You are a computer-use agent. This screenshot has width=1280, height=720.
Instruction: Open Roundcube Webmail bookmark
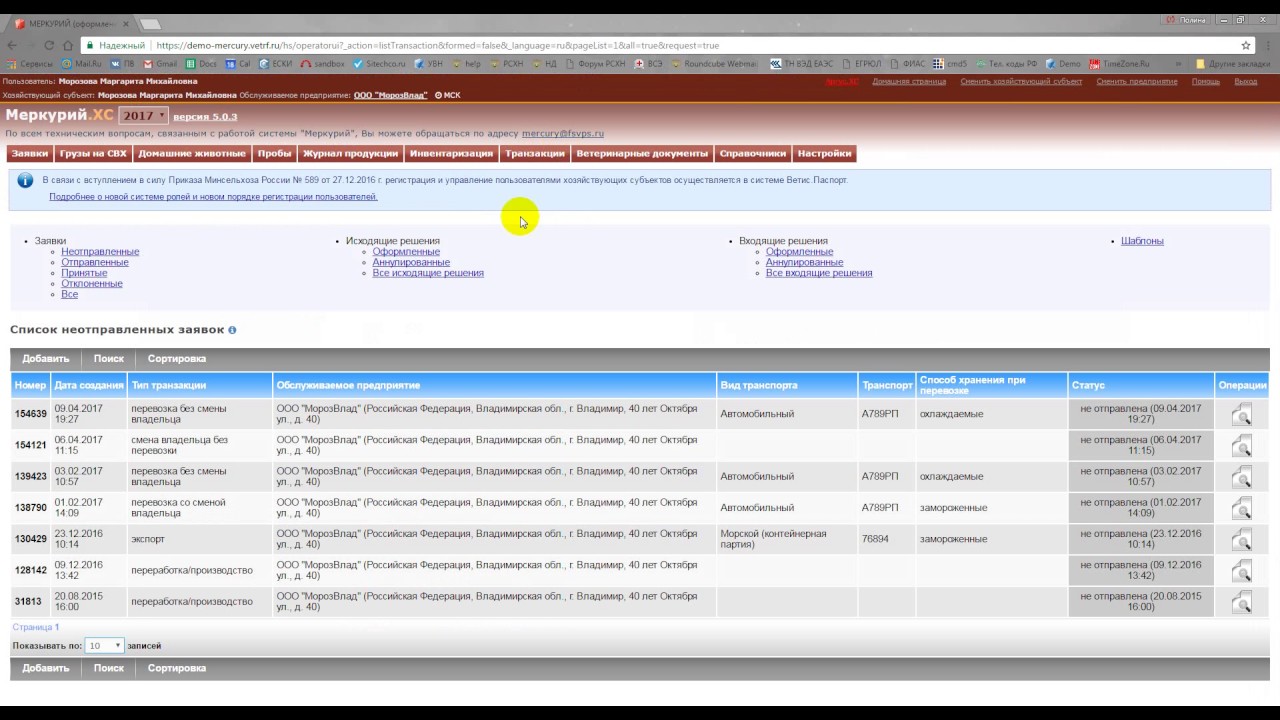point(714,64)
